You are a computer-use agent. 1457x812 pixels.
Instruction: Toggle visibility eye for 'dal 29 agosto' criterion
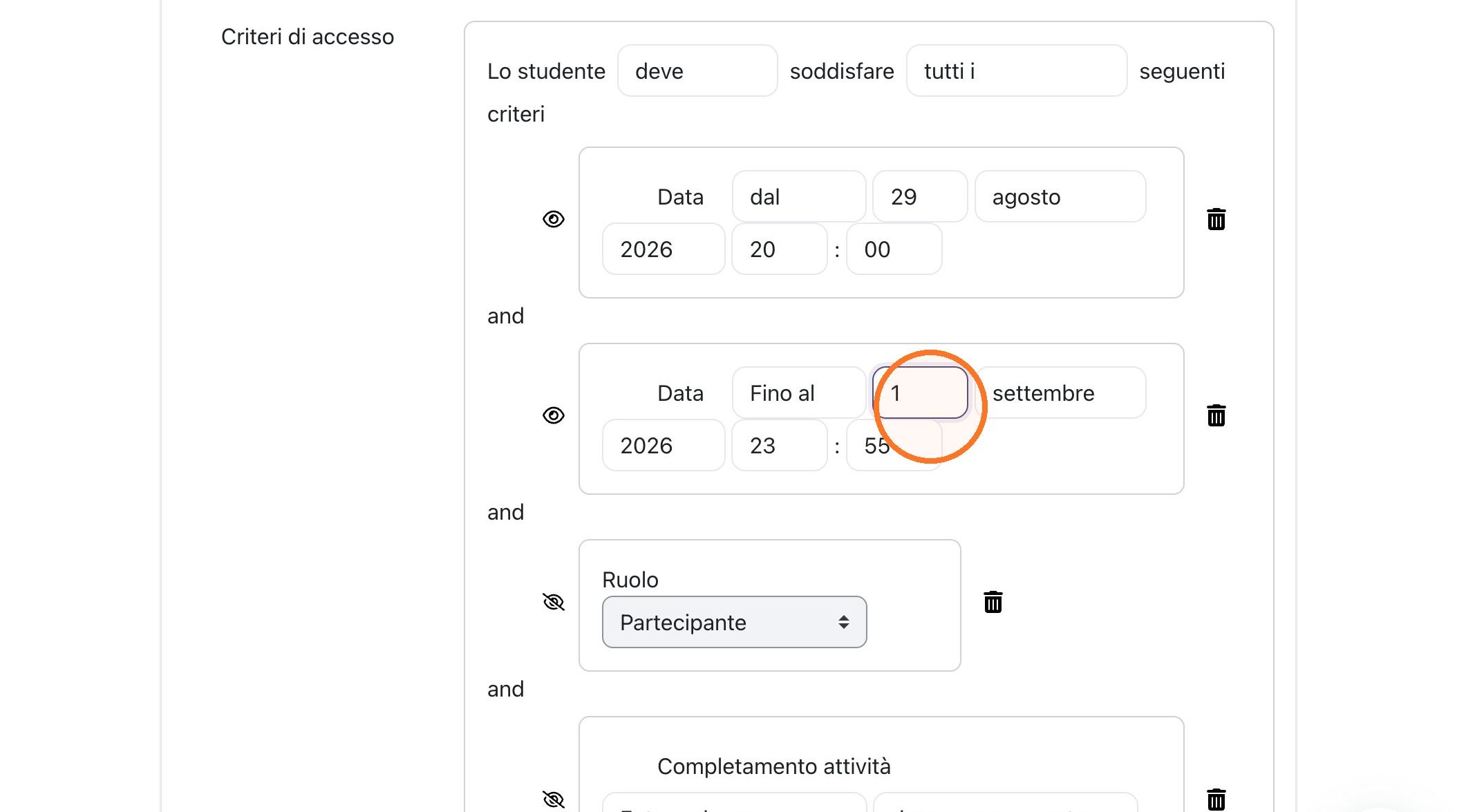pyautogui.click(x=554, y=220)
